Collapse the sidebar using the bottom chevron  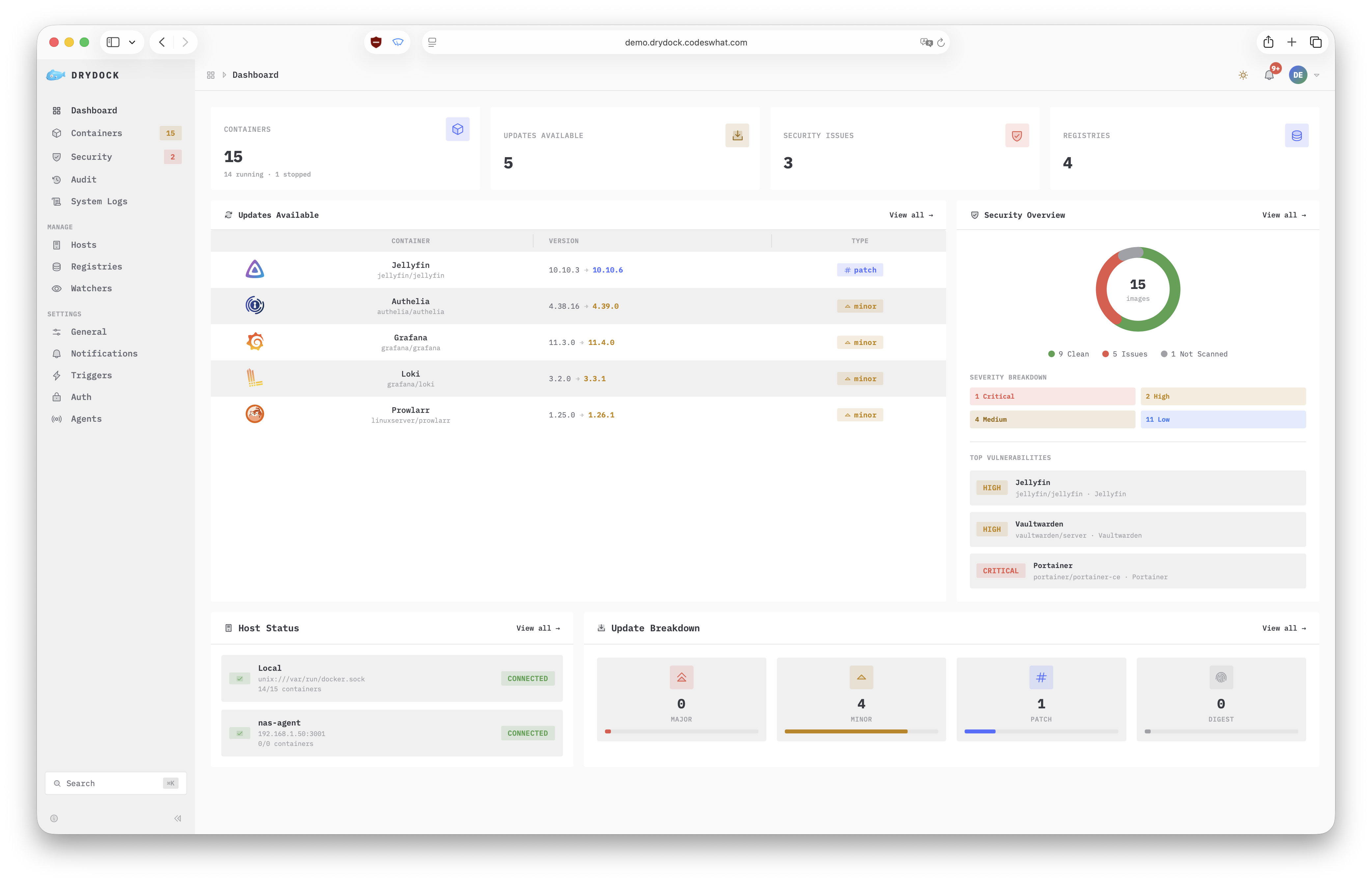(x=177, y=818)
